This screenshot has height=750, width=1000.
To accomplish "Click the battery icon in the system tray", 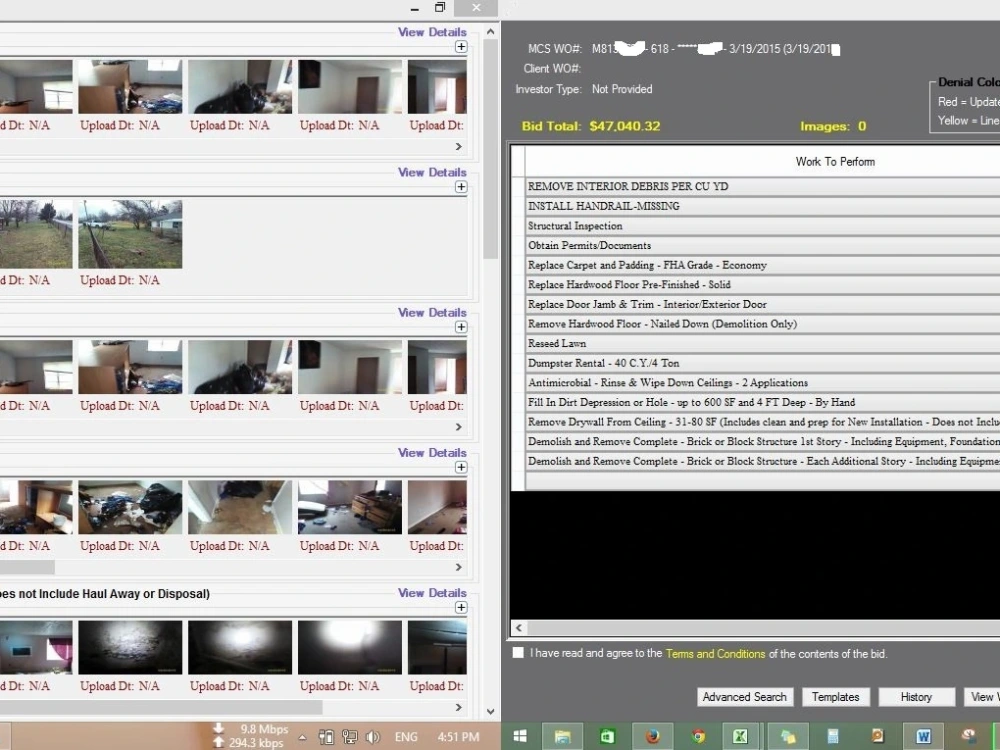I will (326, 737).
